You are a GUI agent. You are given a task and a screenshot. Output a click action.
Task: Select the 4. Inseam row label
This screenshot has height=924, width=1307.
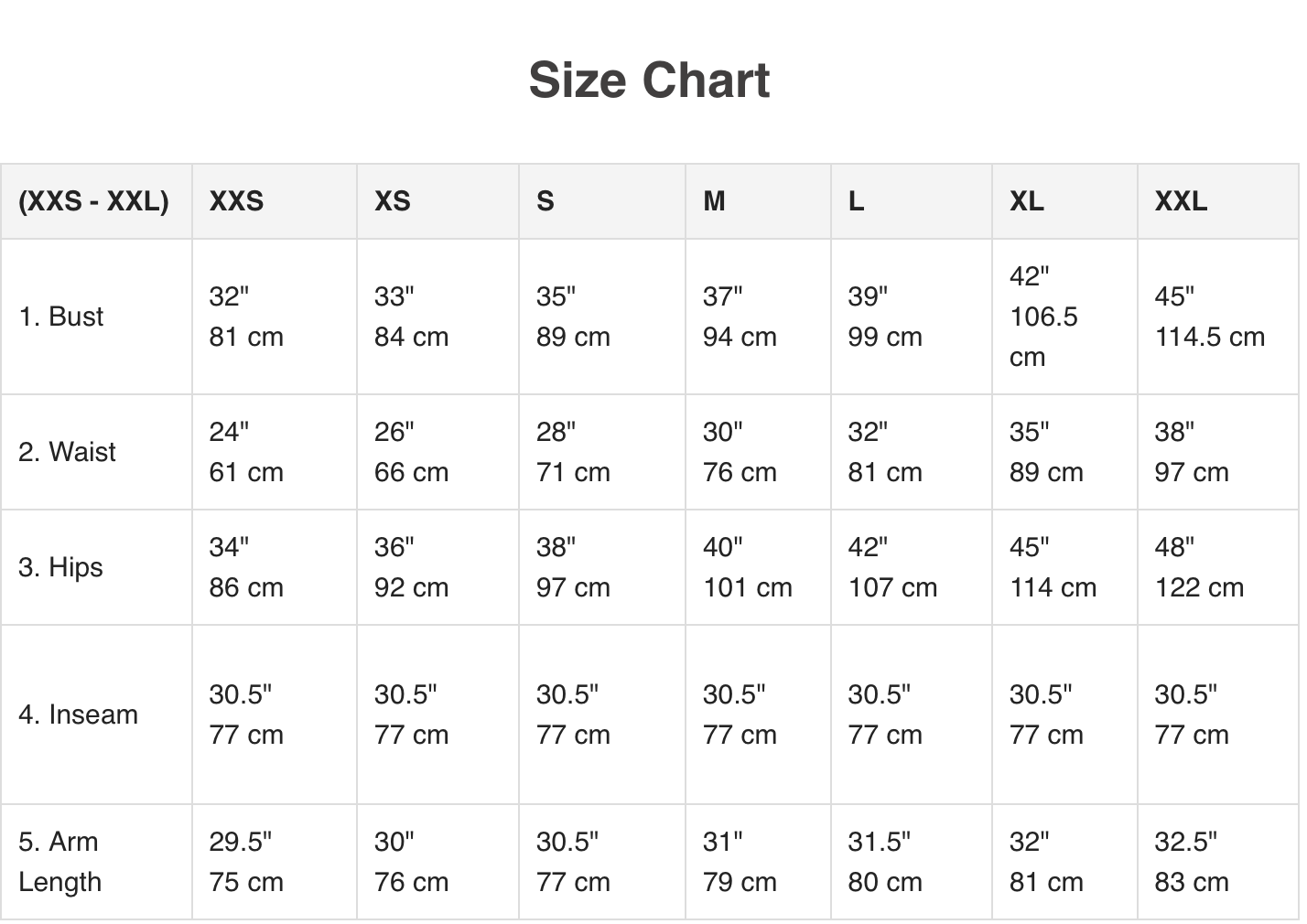point(78,714)
